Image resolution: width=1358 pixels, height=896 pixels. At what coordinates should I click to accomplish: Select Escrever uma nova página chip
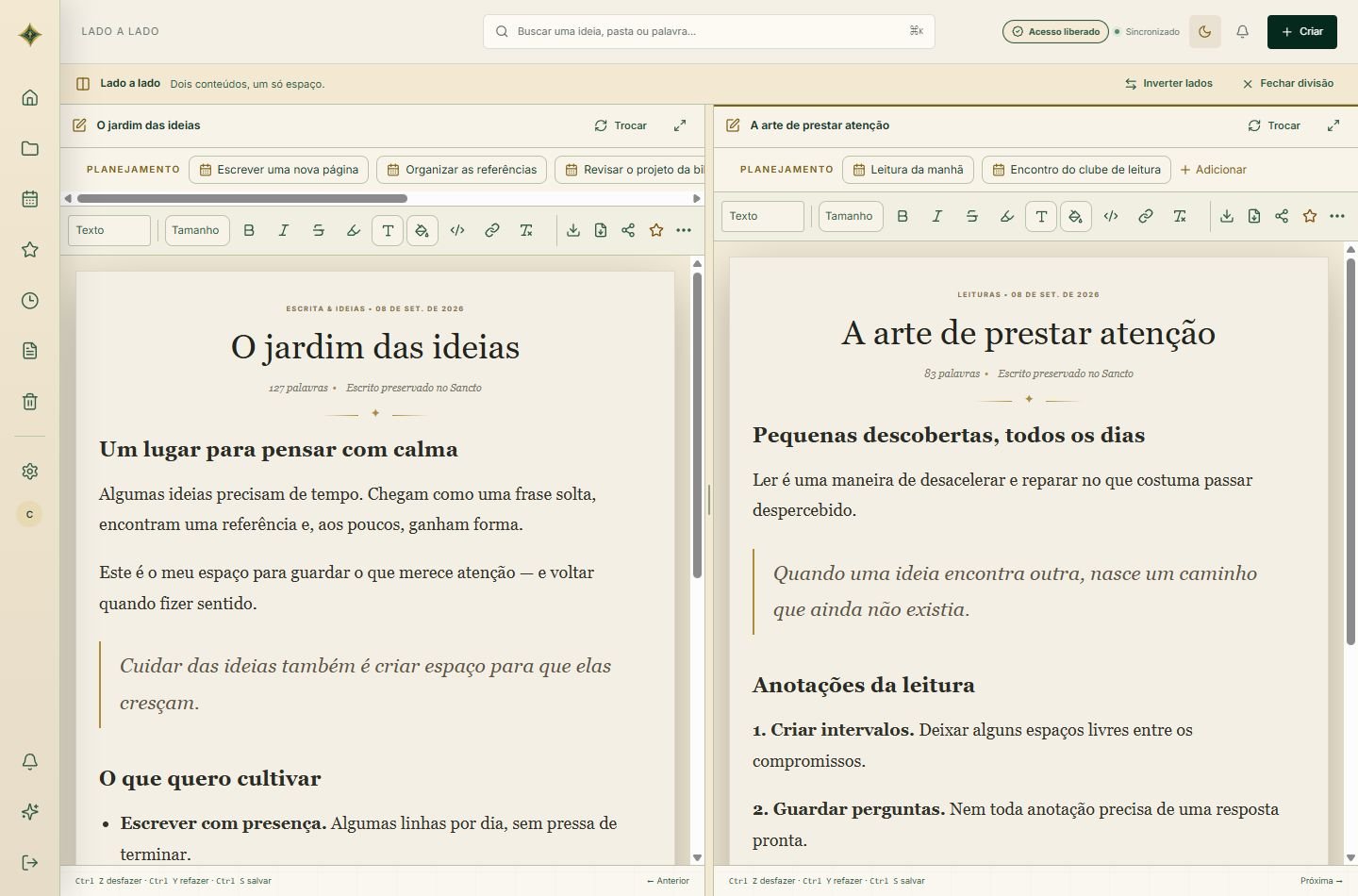point(278,170)
